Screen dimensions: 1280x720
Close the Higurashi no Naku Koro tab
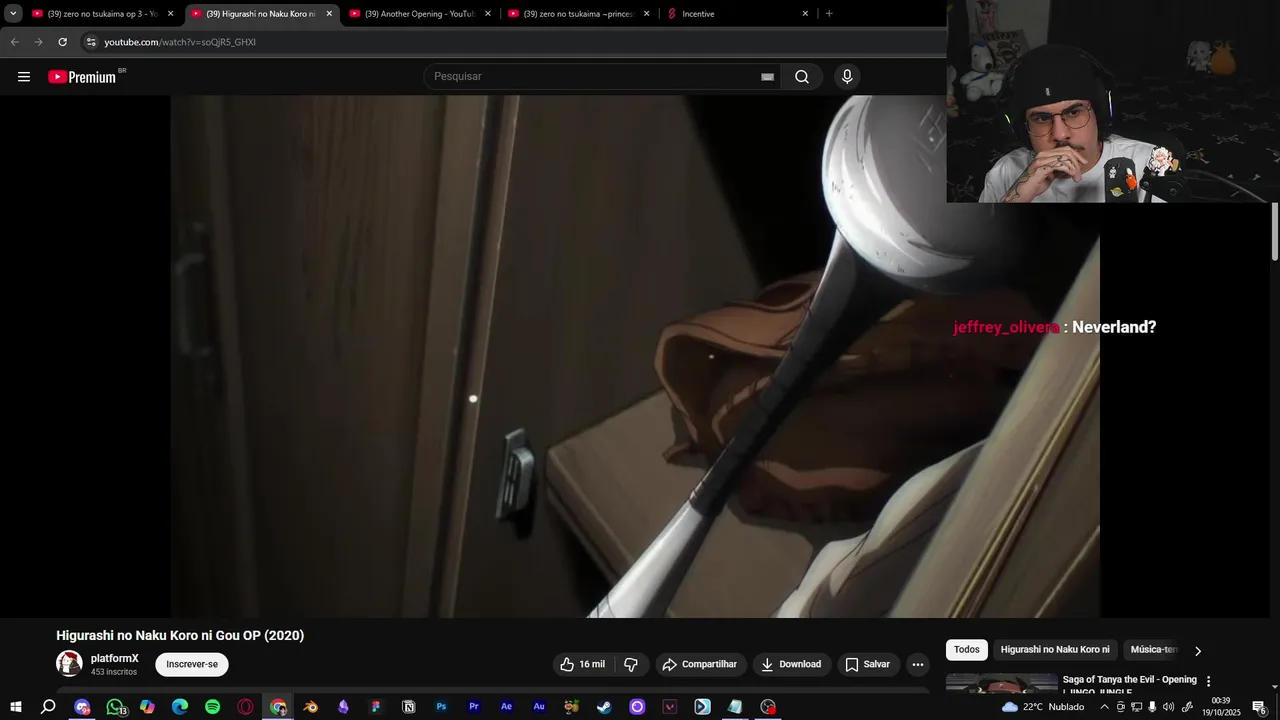329,14
